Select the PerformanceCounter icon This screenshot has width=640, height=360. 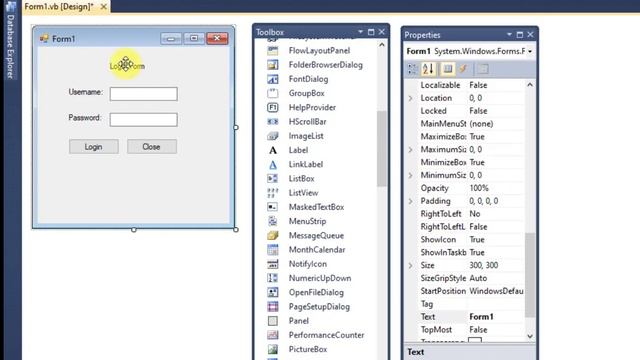273,335
